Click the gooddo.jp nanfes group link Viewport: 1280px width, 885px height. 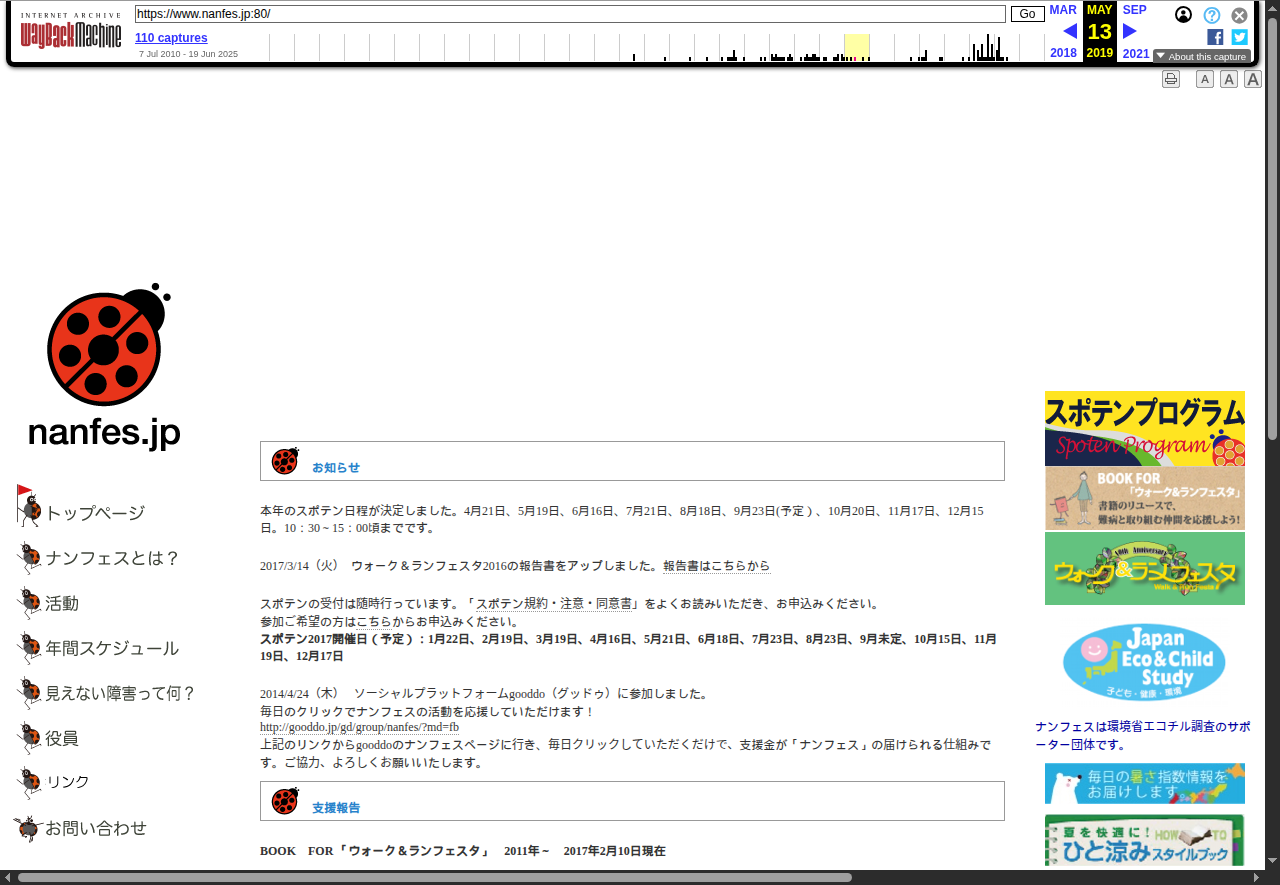359,727
